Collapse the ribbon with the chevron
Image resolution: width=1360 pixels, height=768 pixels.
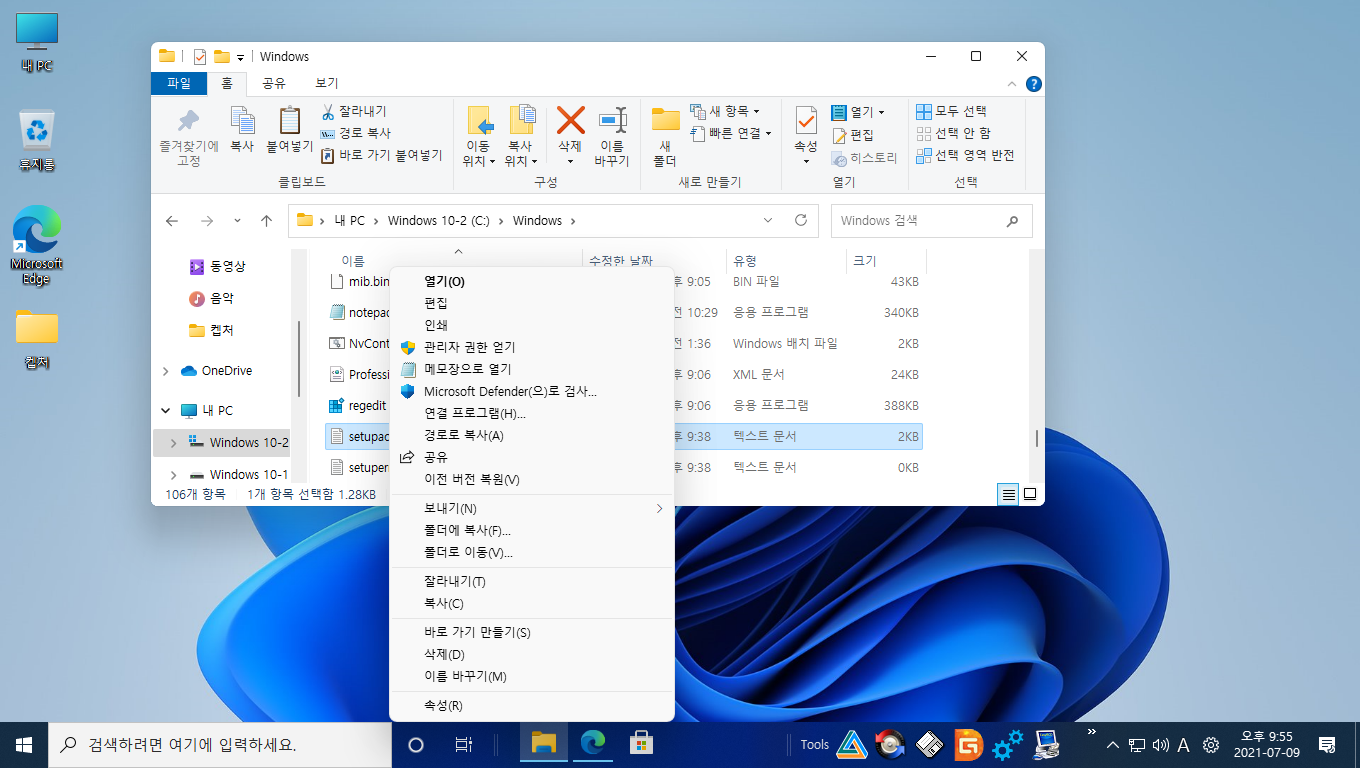pyautogui.click(x=1013, y=84)
